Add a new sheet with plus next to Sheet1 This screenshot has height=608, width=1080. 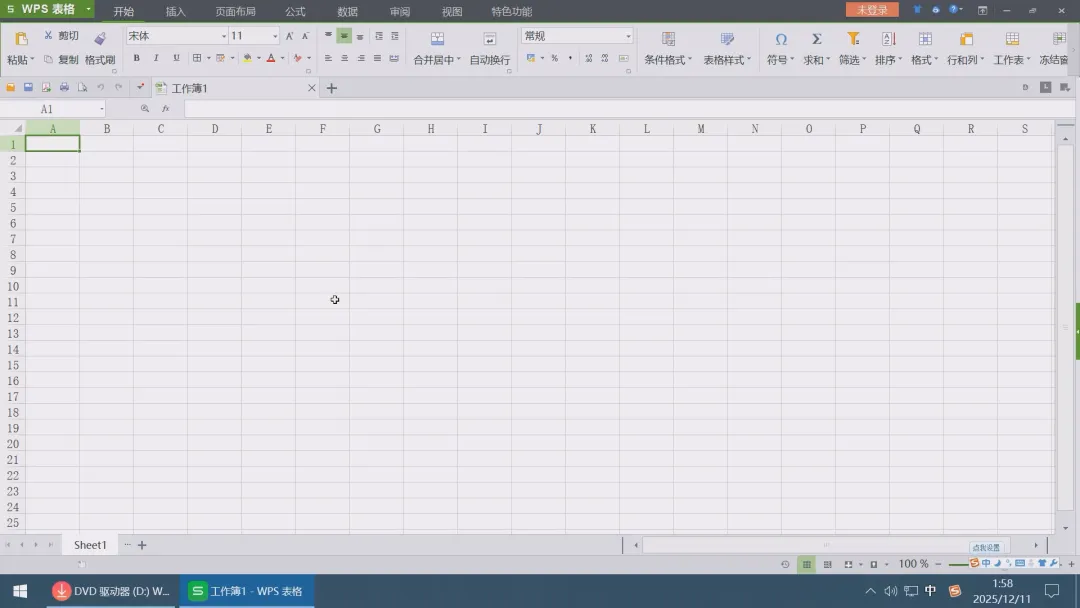point(142,545)
